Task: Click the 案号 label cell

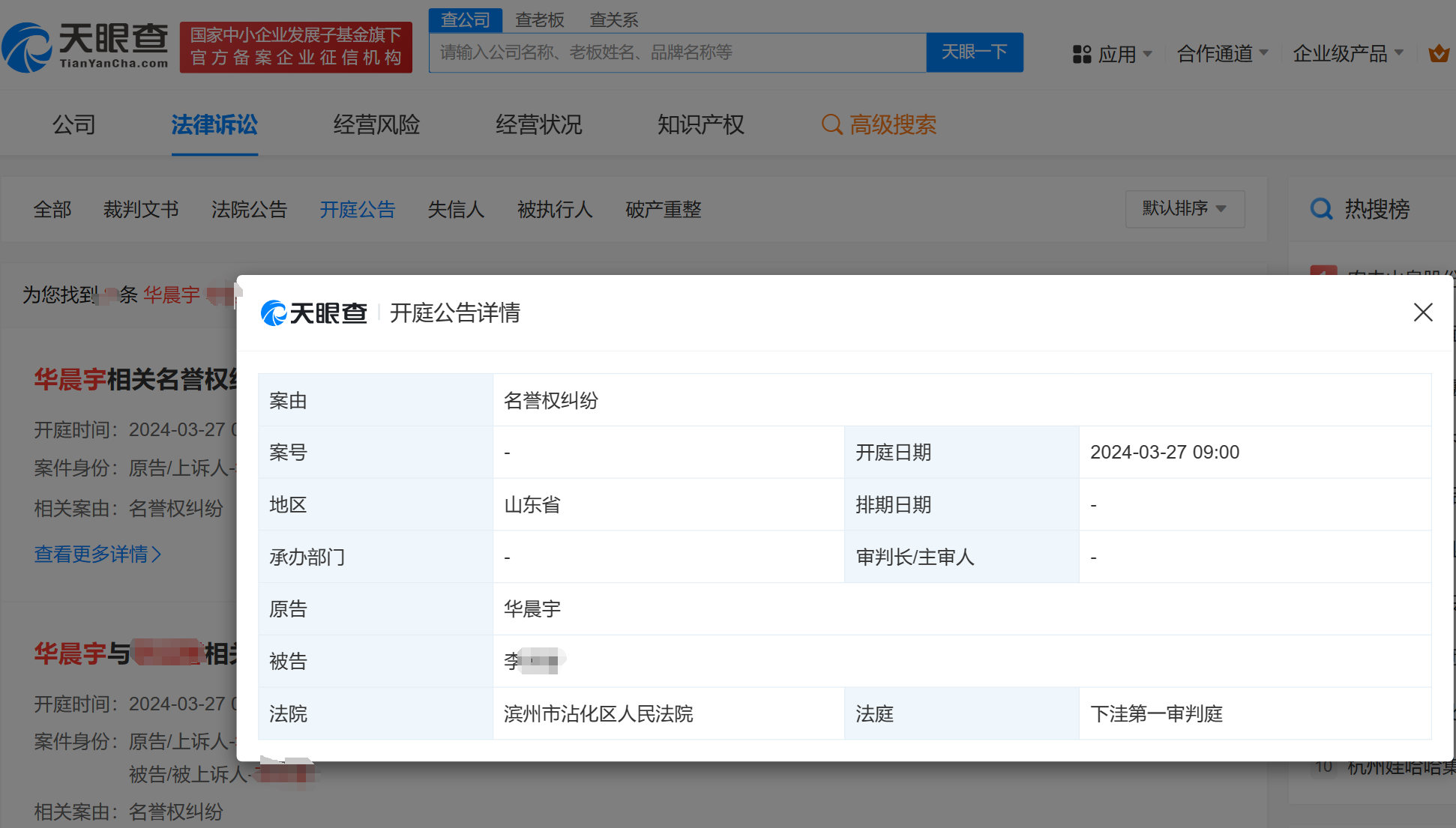Action: click(376, 452)
